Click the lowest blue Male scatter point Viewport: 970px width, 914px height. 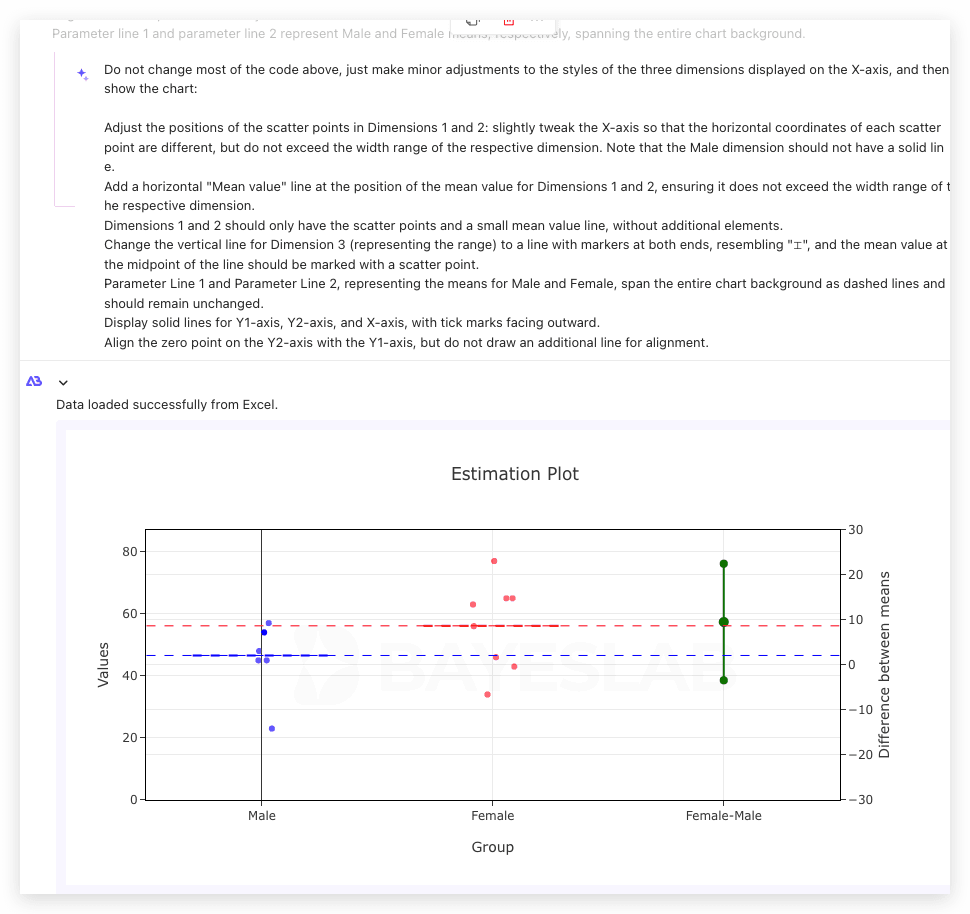[272, 729]
